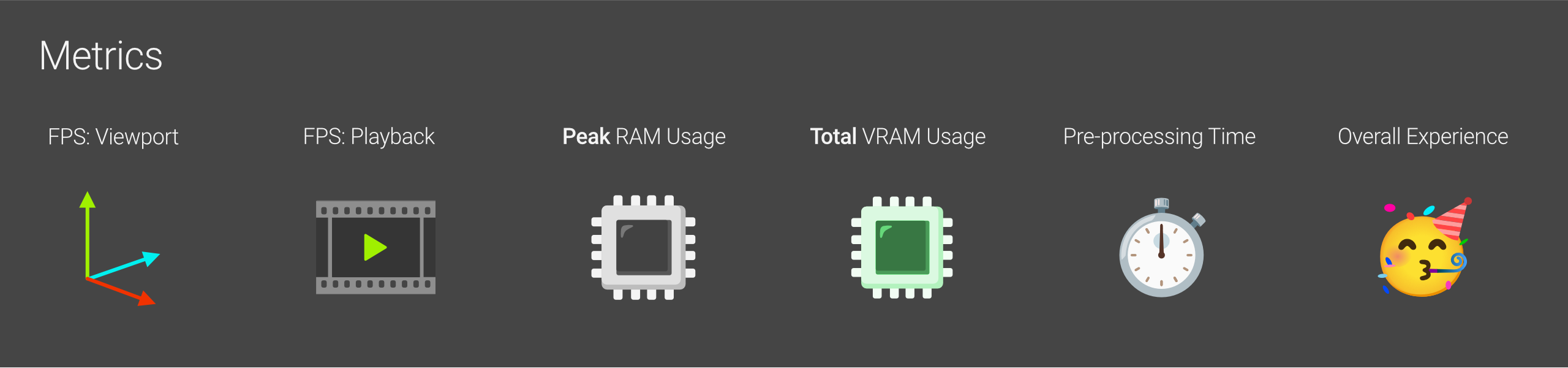
Task: Click the FPS: Playback label
Action: pyautogui.click(x=369, y=137)
